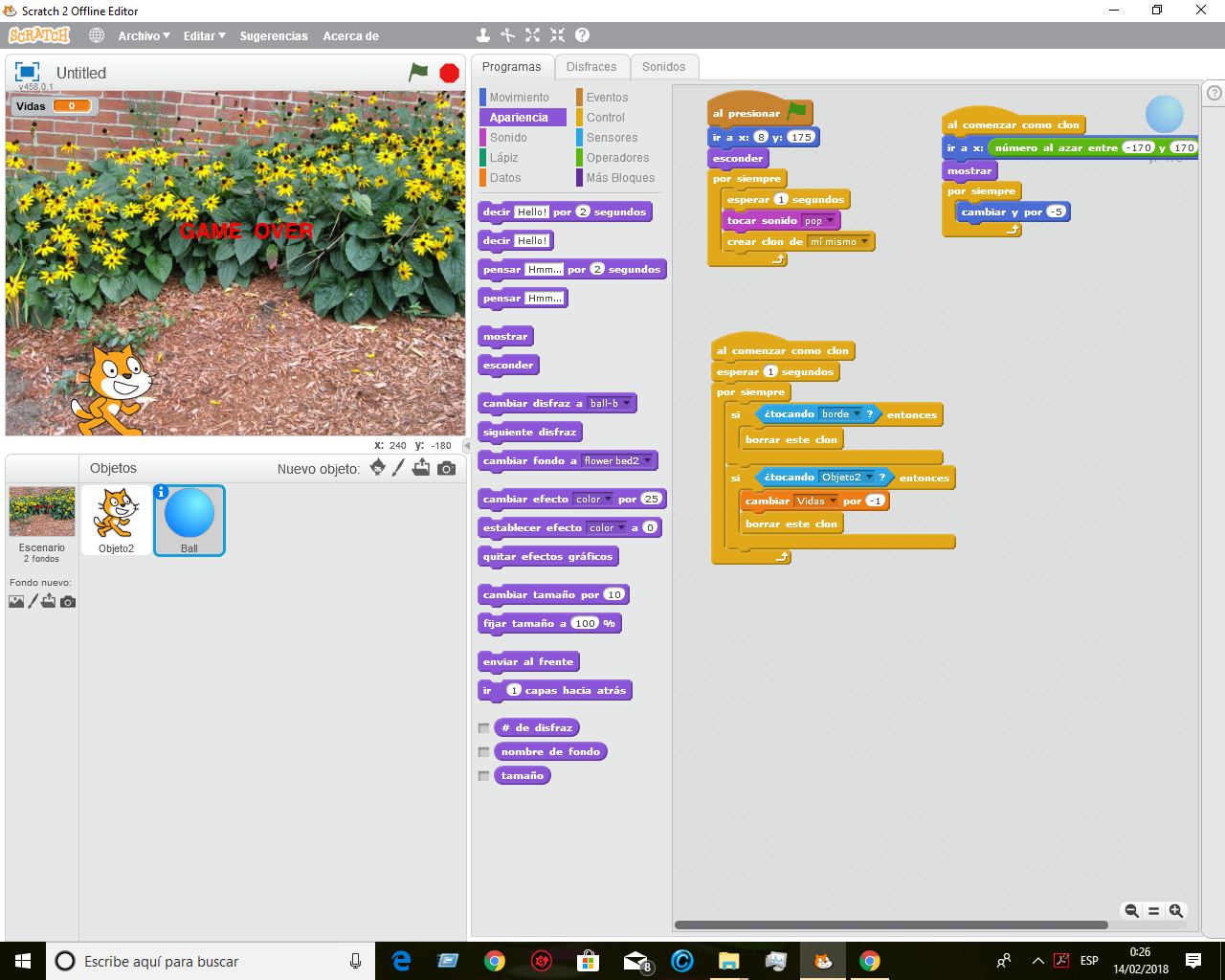Stop all scripts with the red stop sign

coord(448,72)
